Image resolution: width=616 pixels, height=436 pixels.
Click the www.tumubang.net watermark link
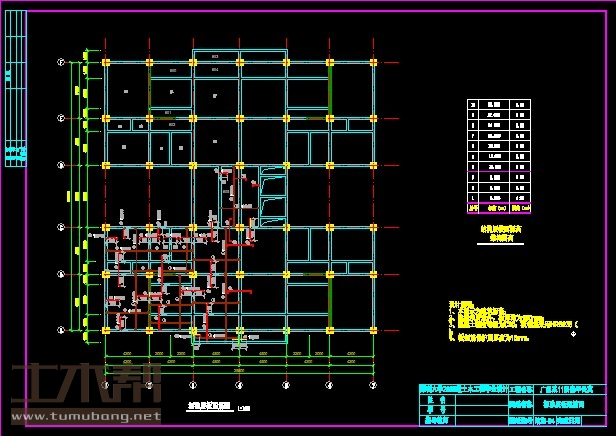point(86,415)
